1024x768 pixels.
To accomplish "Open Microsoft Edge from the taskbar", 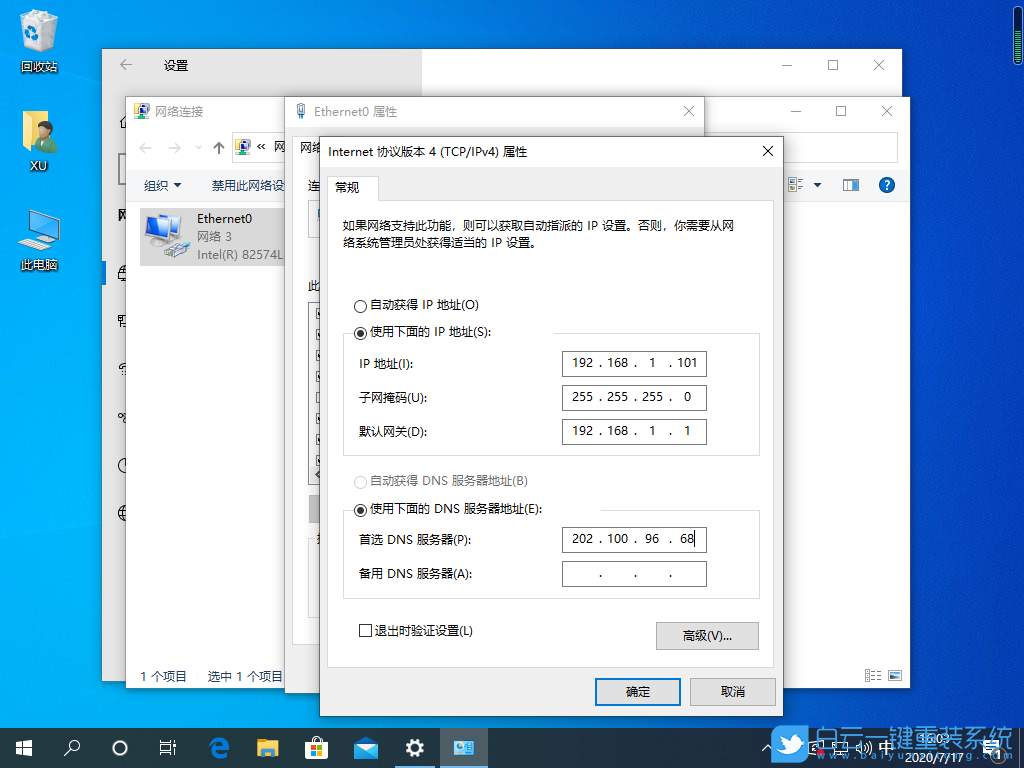I will tap(219, 746).
